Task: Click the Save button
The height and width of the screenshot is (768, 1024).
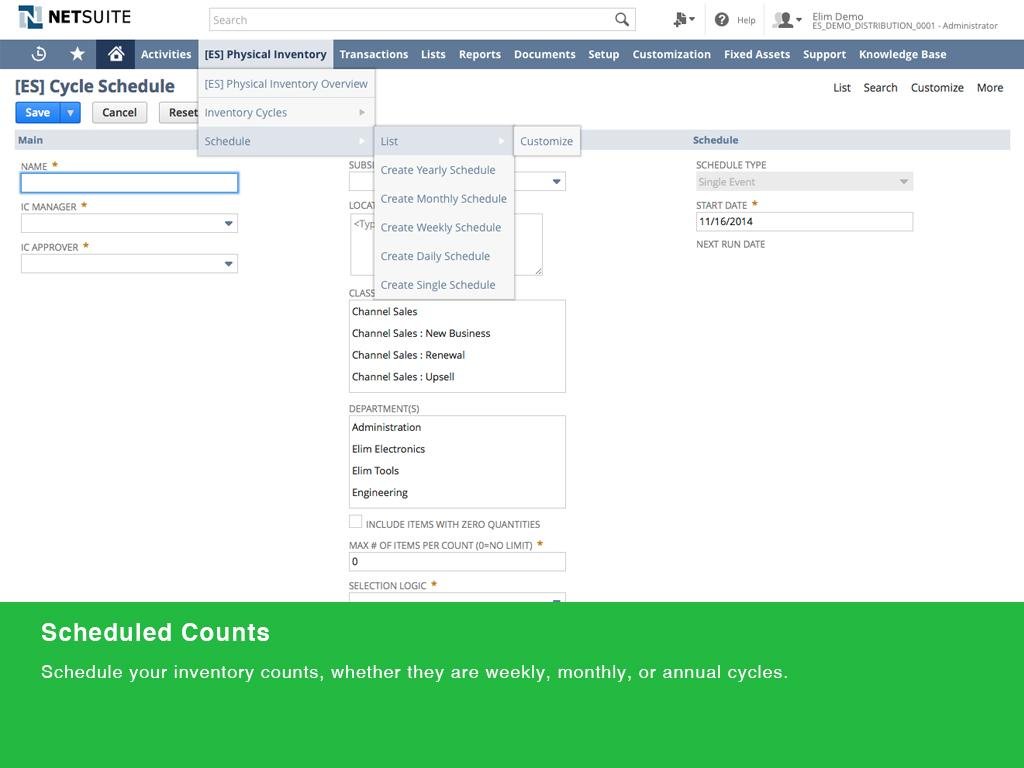Action: [x=38, y=112]
